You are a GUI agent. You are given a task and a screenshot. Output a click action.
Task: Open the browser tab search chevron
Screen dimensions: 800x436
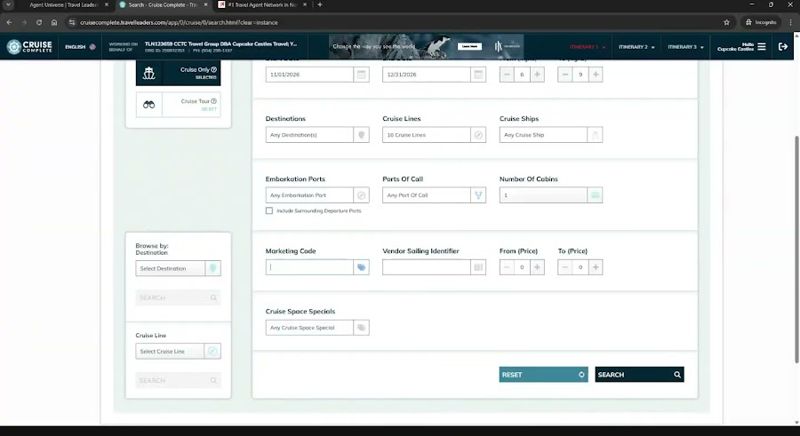[8, 5]
